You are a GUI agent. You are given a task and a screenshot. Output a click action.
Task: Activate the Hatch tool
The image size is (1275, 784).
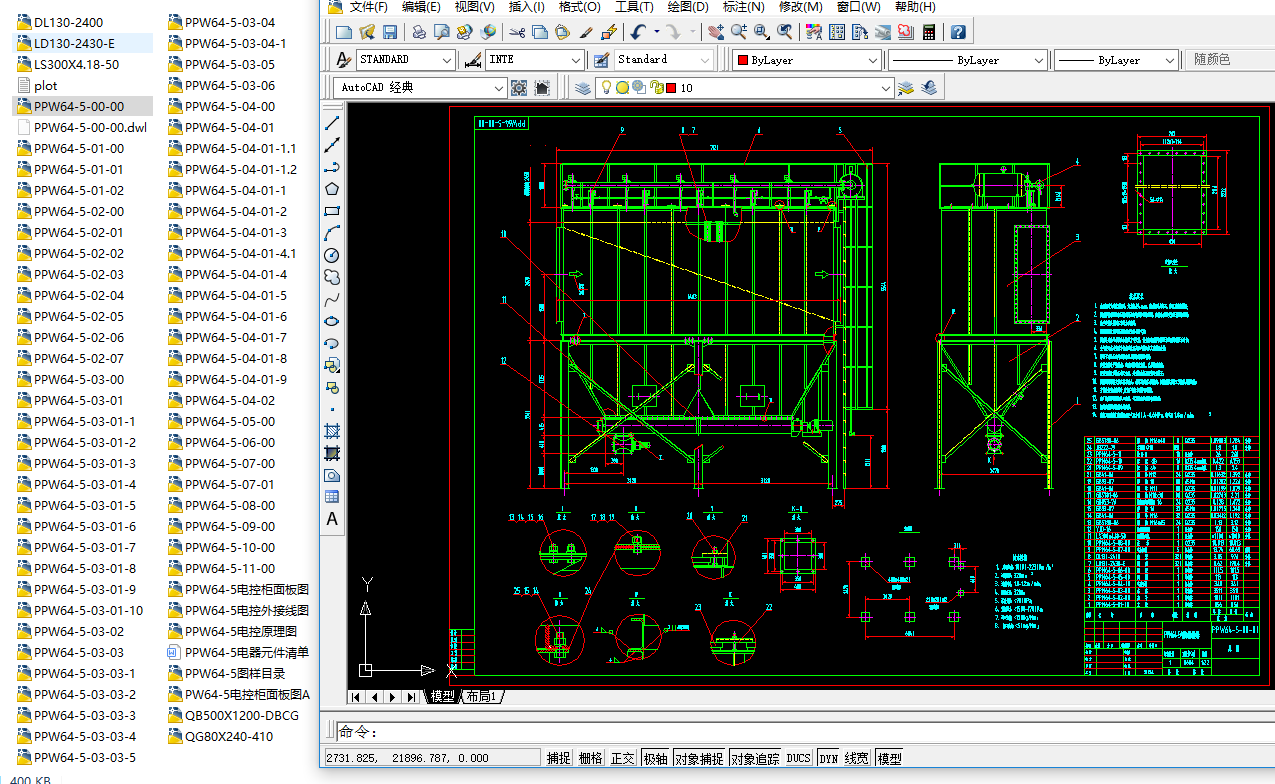pyautogui.click(x=332, y=430)
